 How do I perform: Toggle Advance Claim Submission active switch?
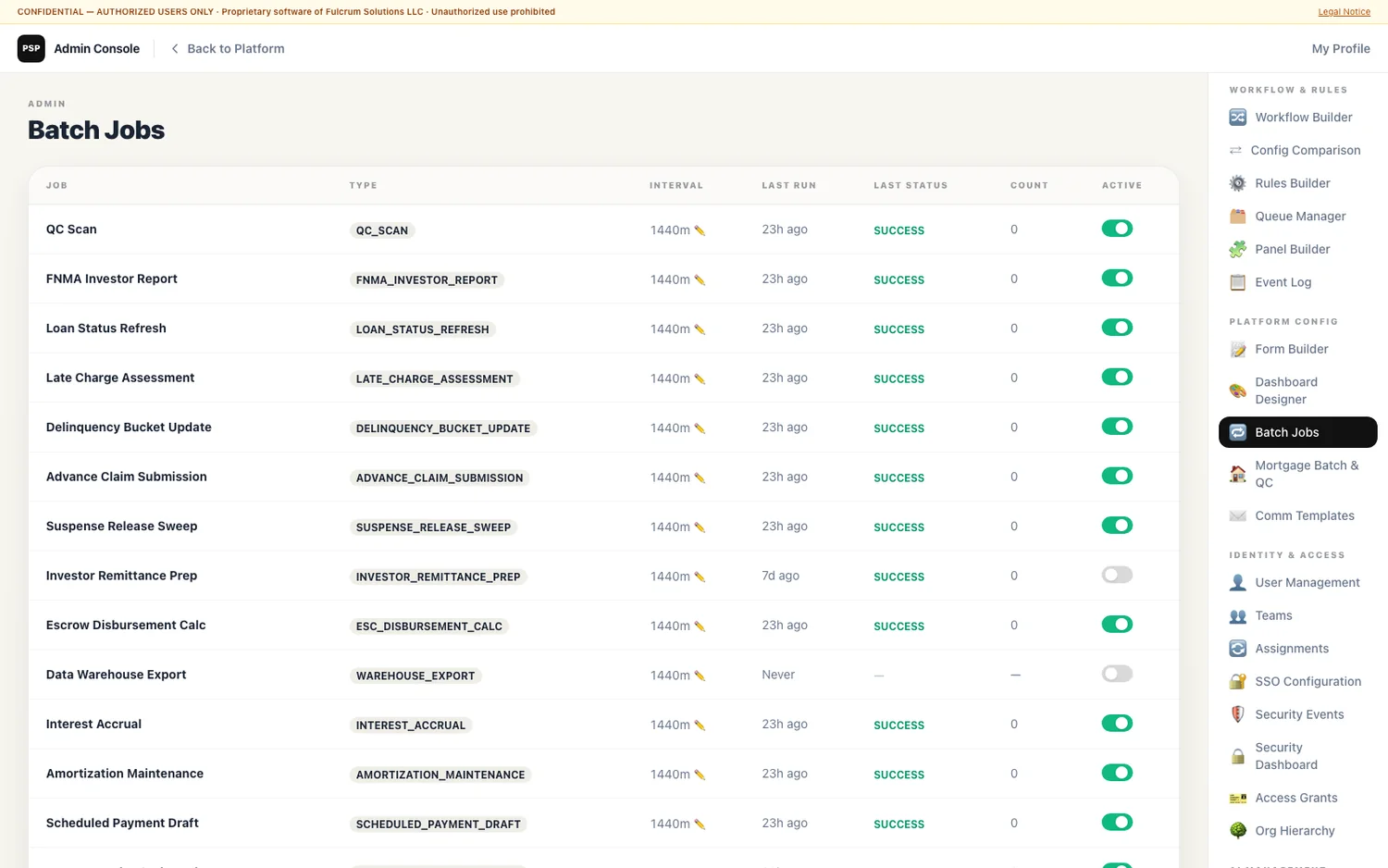click(x=1117, y=476)
